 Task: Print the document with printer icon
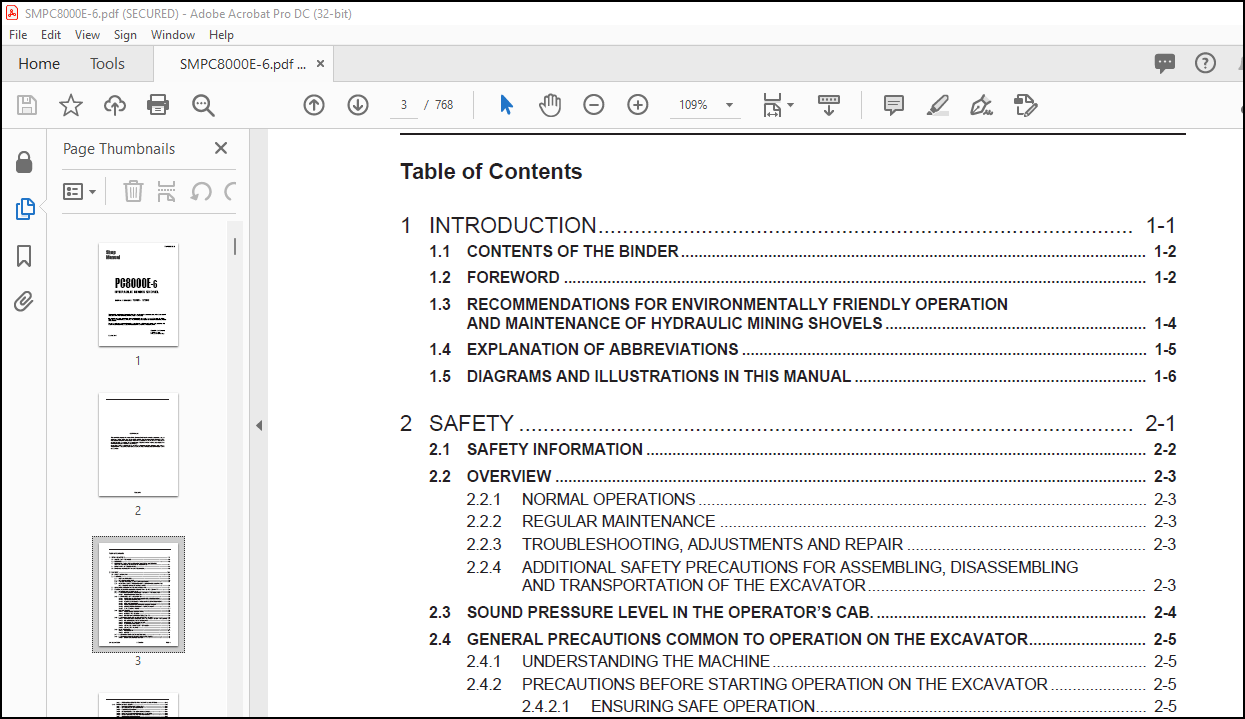tap(158, 105)
